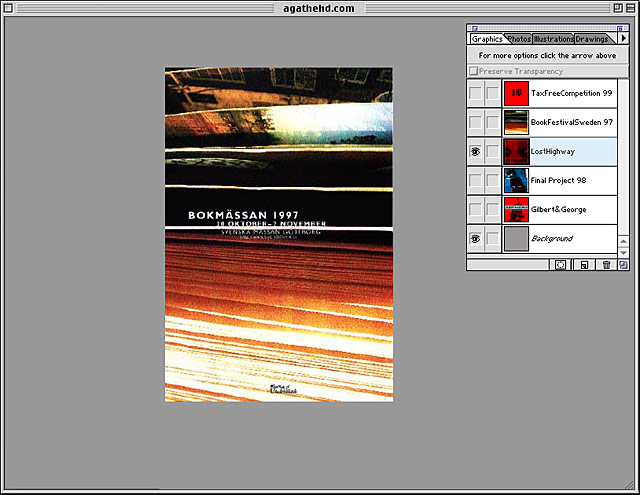Viewport: 640px width, 495px height.
Task: Hide the Background layer eye
Action: [475, 239]
